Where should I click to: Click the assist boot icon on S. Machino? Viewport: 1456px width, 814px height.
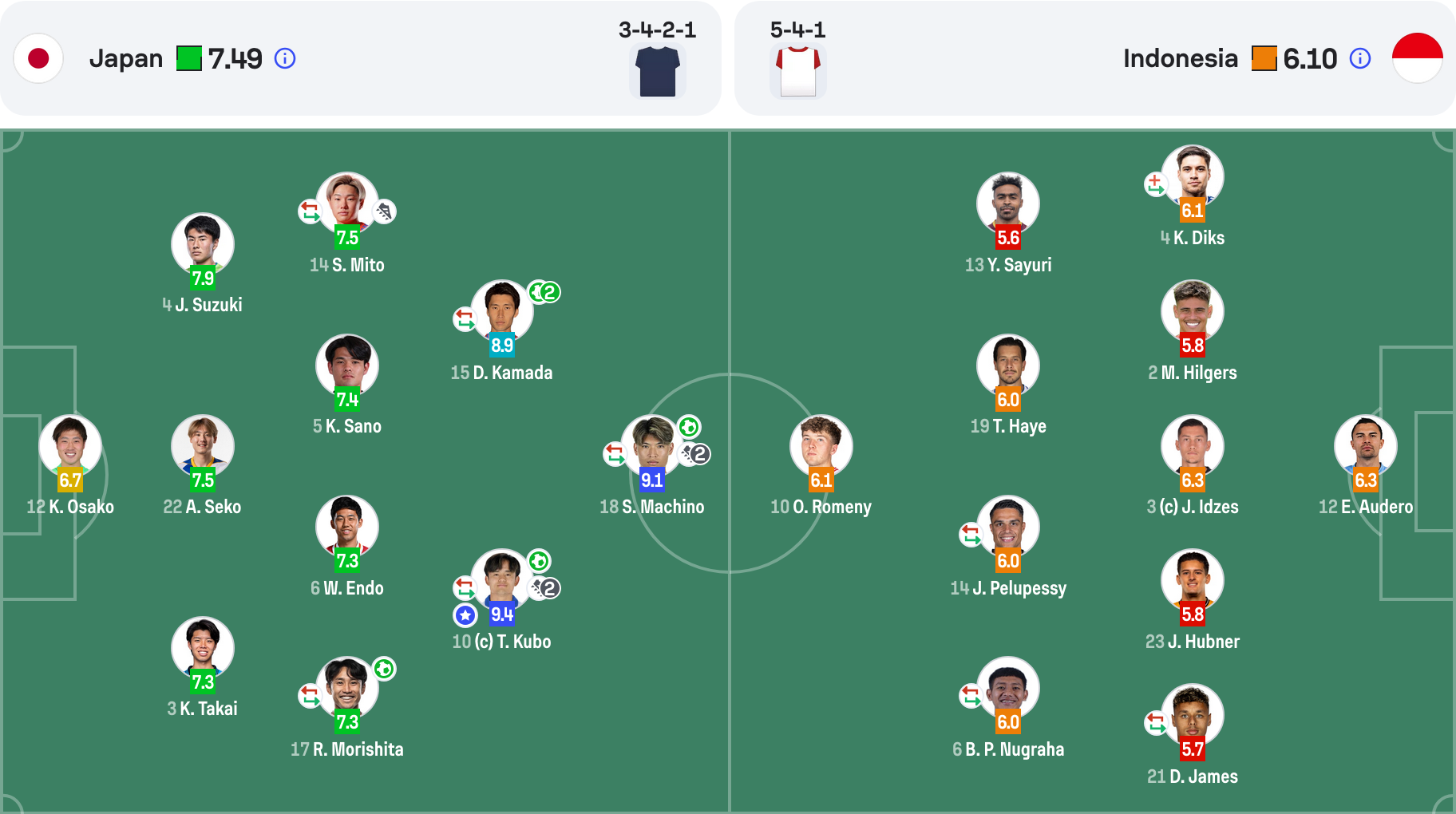pyautogui.click(x=695, y=454)
